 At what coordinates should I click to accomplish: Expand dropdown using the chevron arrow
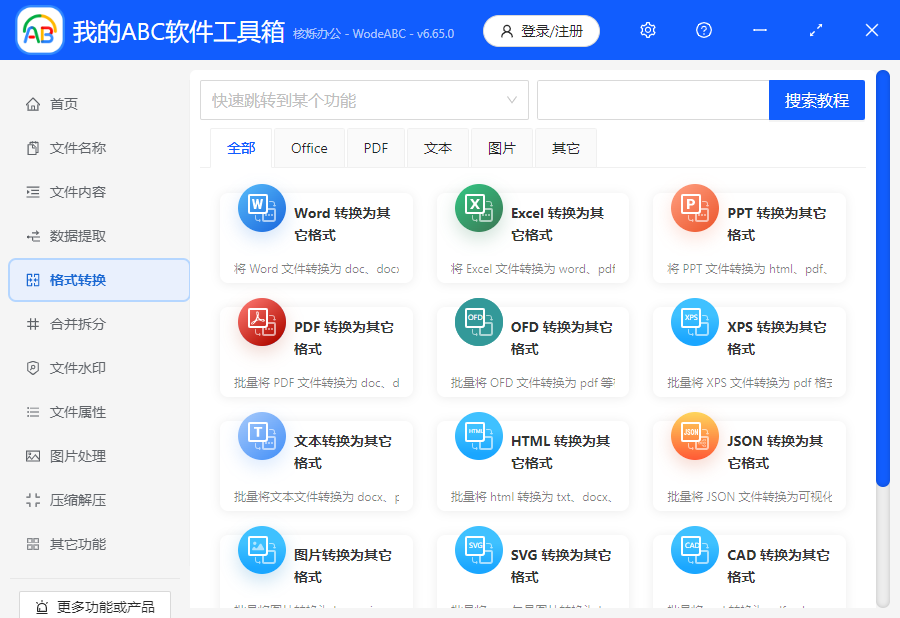pos(511,100)
